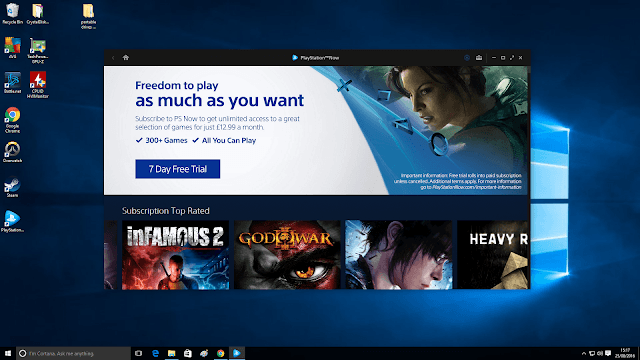Select the Google Chrome desktop shortcut
Screen dimensions: 640x360
coord(12,120)
